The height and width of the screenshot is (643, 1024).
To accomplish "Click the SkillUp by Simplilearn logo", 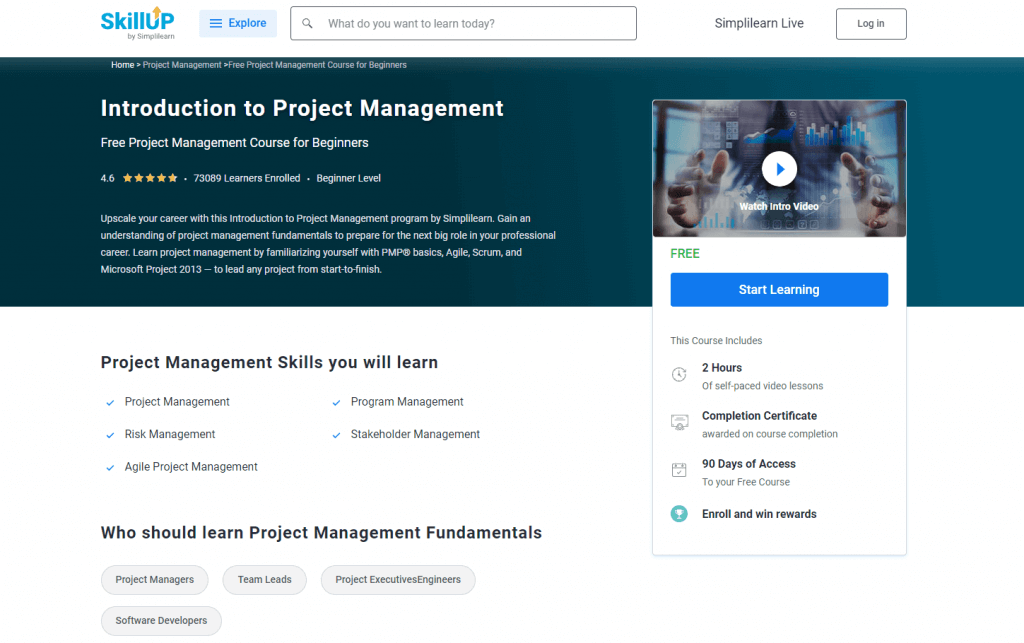I will [137, 24].
